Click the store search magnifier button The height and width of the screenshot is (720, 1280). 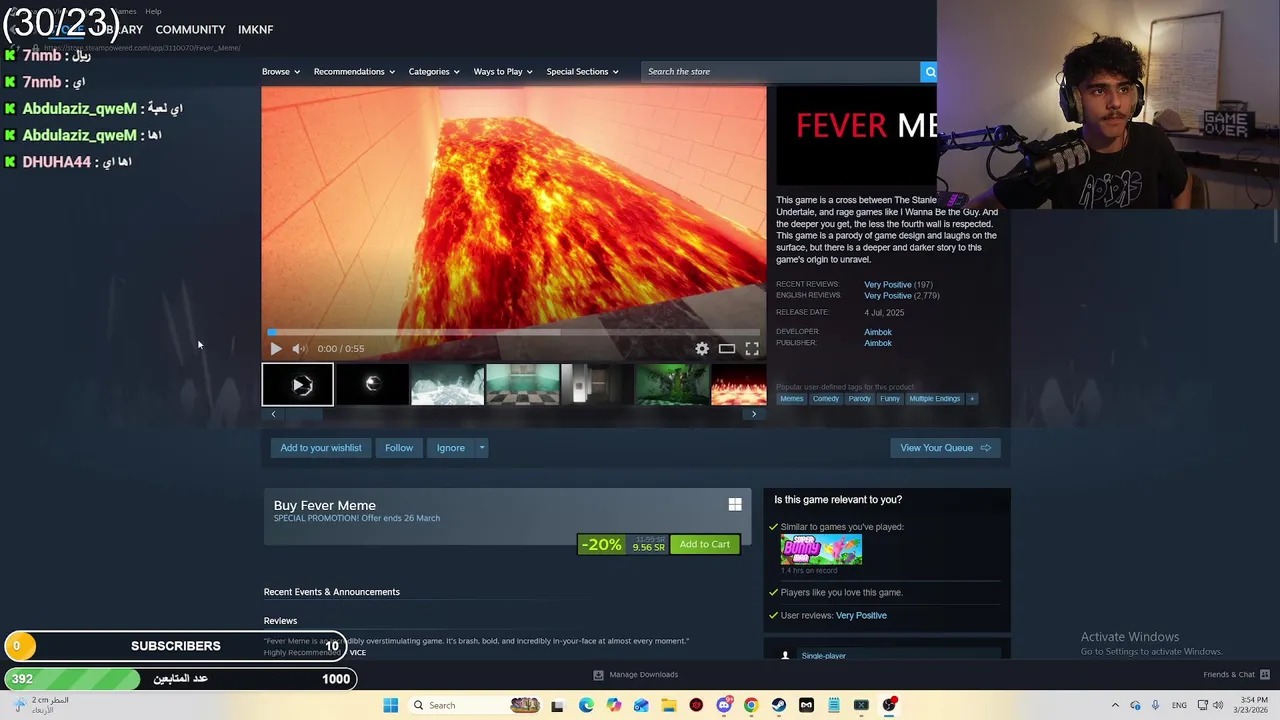click(929, 71)
